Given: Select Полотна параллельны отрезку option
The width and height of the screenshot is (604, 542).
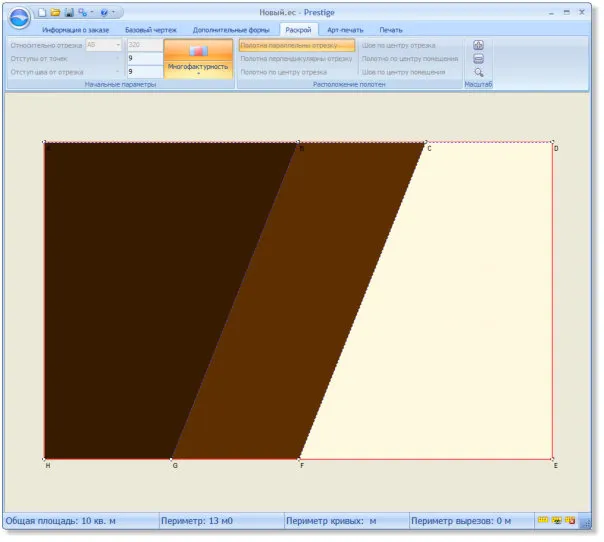Looking at the screenshot, I should [x=297, y=45].
